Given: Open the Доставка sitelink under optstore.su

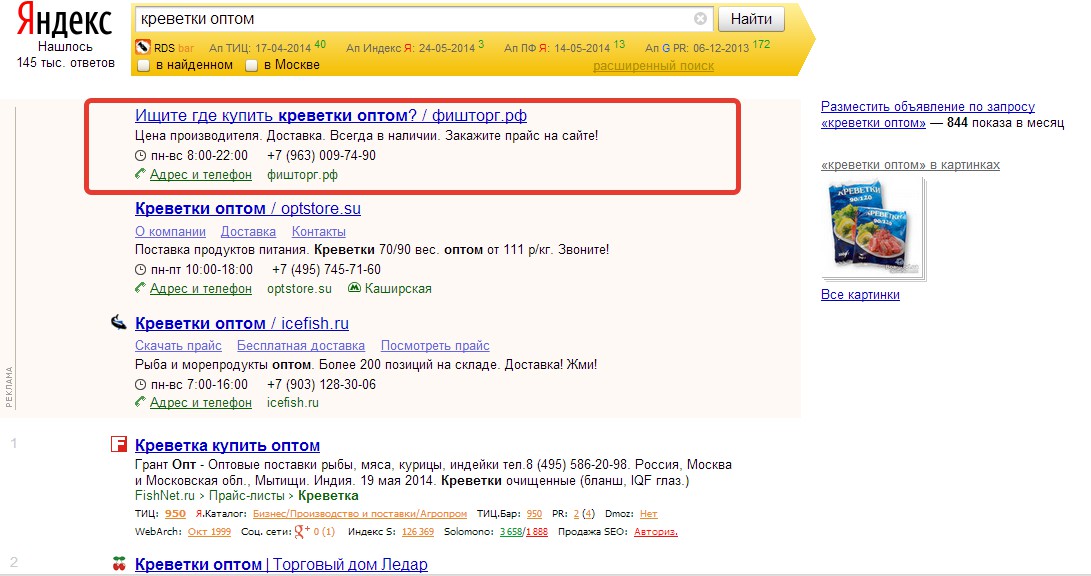Looking at the screenshot, I should 248,232.
